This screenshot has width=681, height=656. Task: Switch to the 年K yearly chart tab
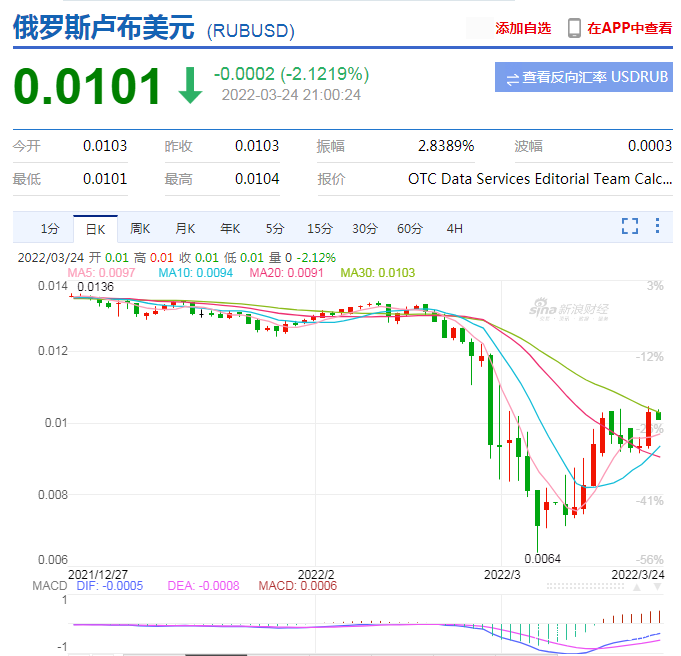(230, 229)
